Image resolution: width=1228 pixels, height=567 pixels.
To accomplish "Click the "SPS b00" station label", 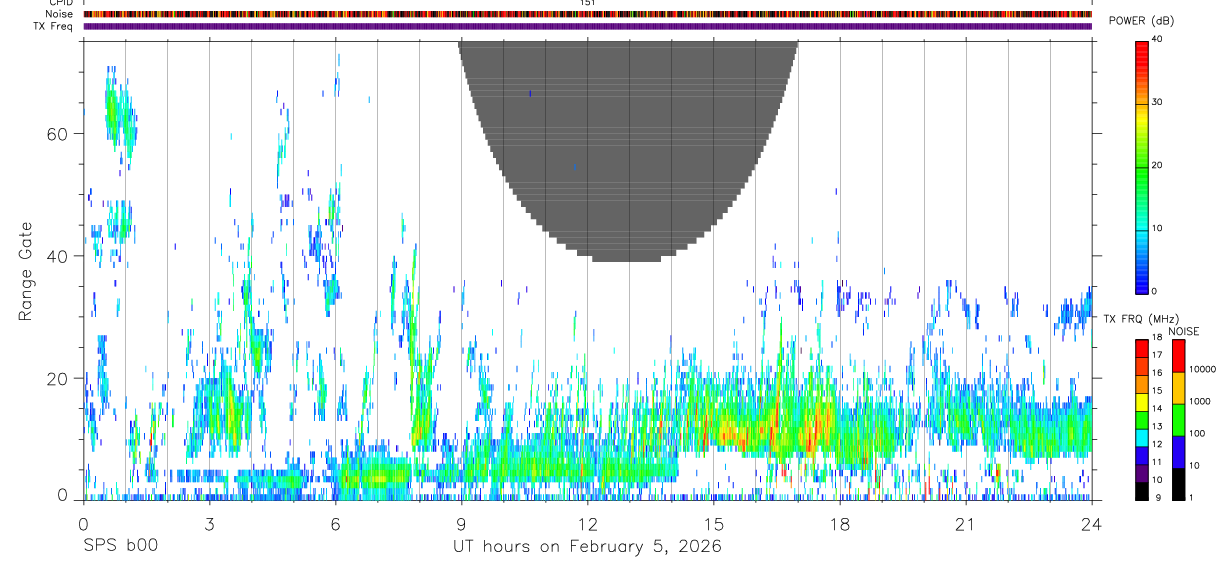I will click(120, 546).
